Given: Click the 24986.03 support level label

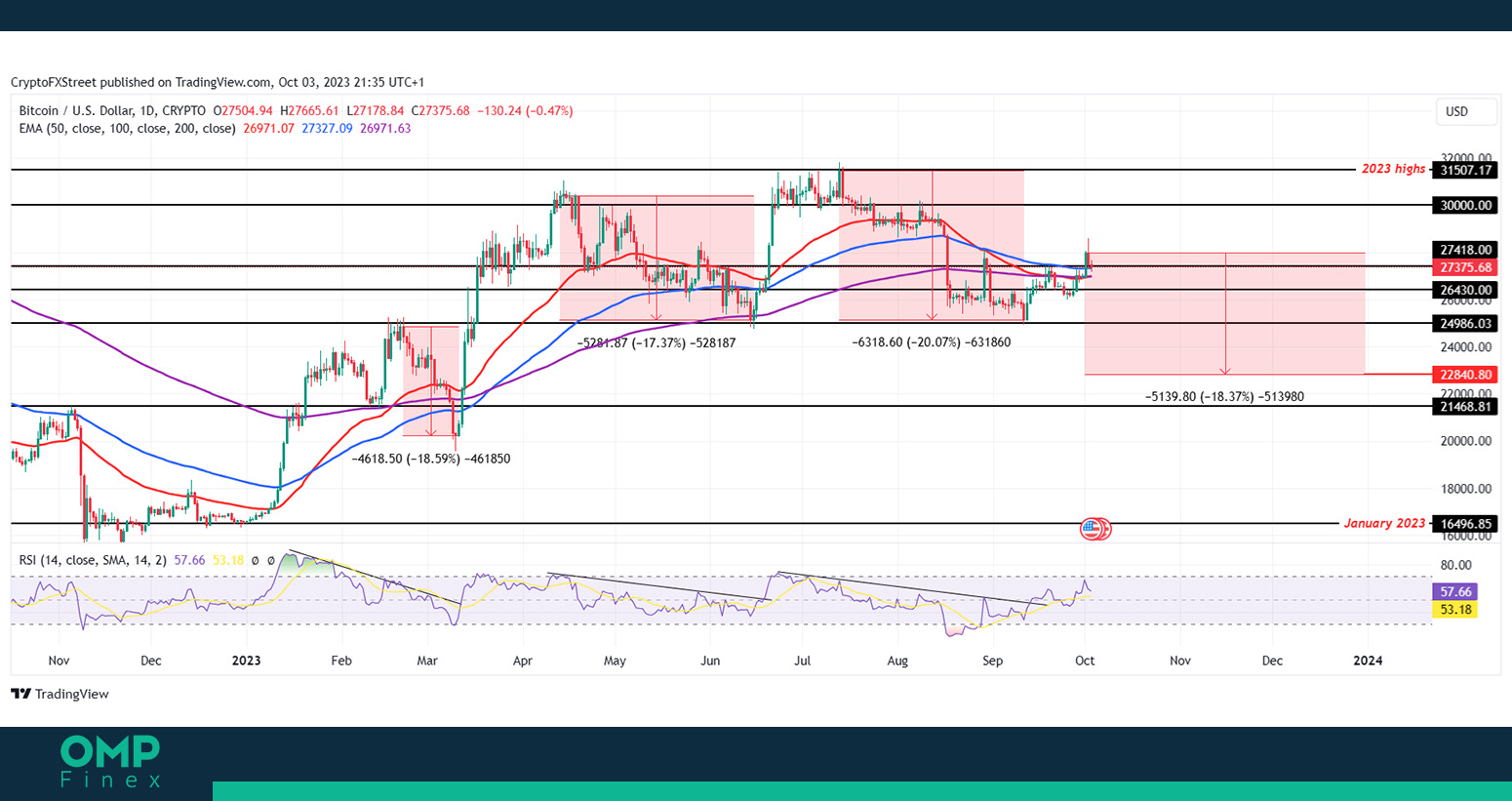Looking at the screenshot, I should coord(1466,323).
